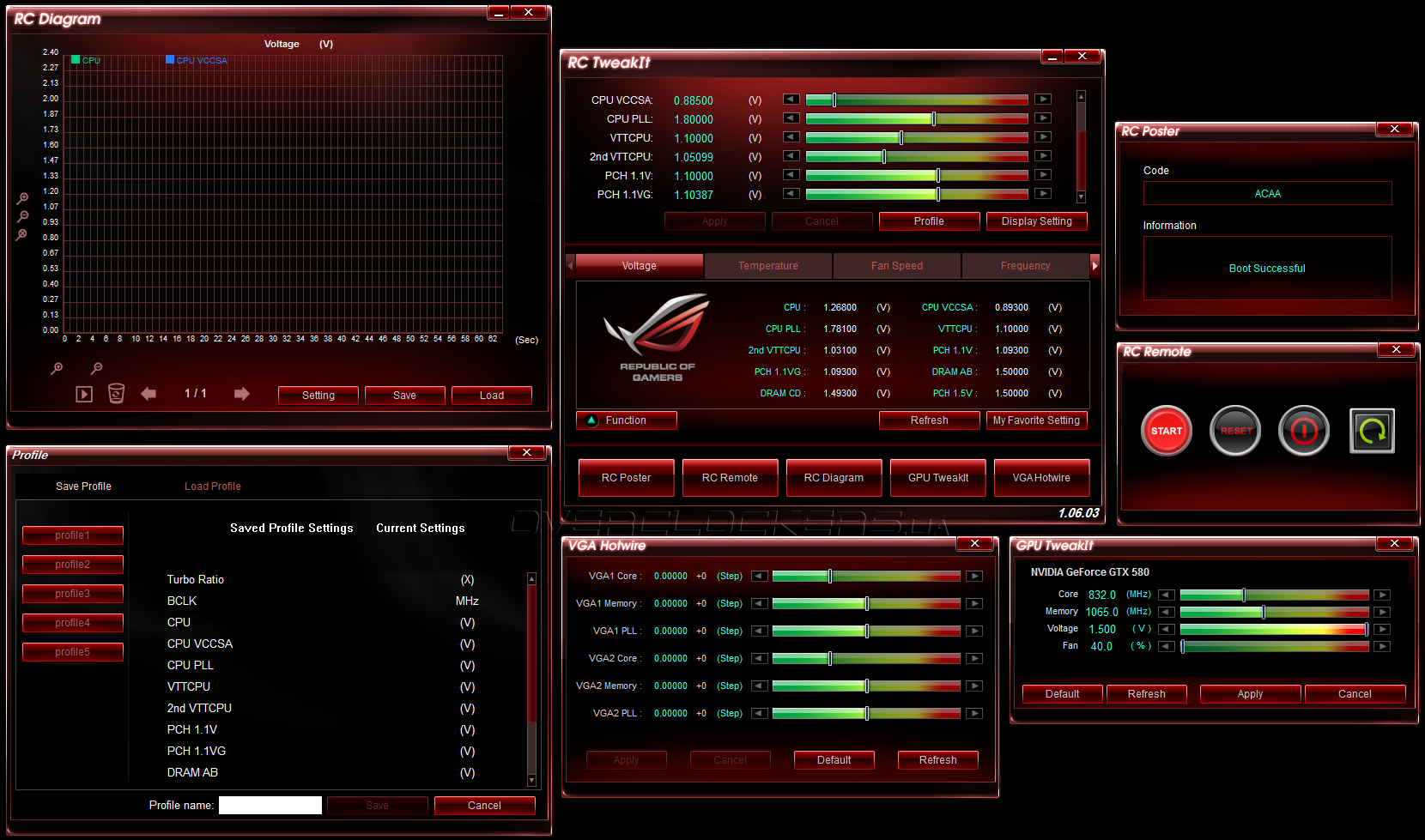
Task: Increase VGA2 PLL step with right arrow
Action: (974, 713)
